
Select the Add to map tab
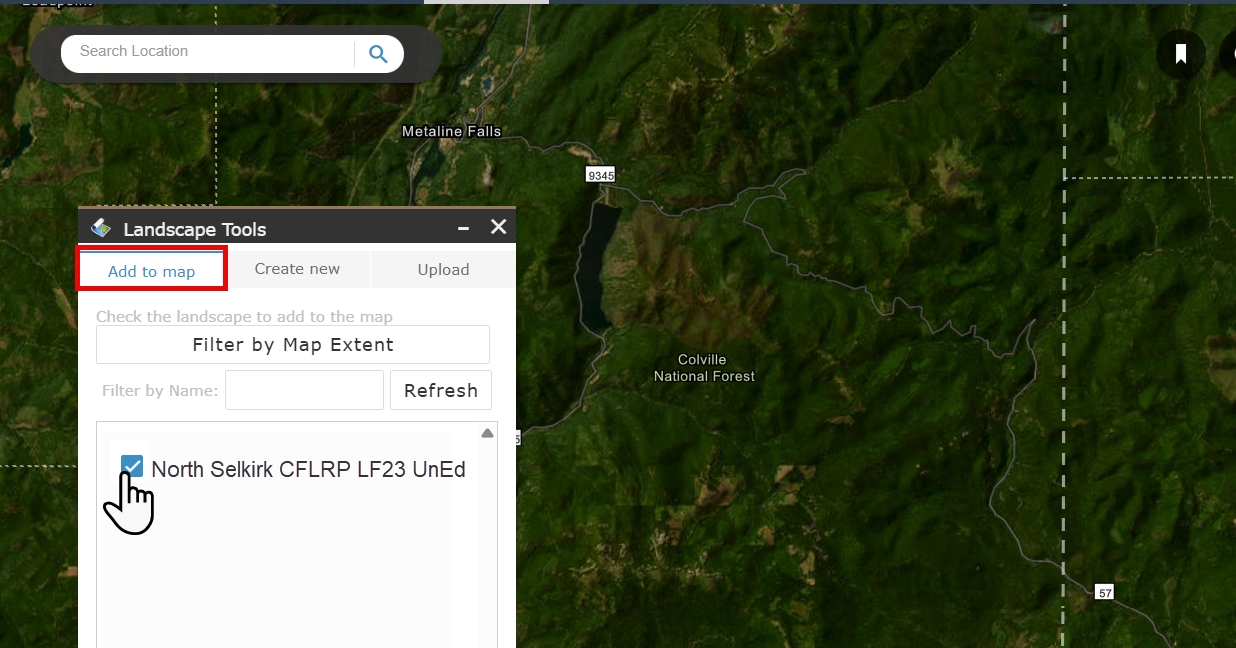tap(151, 271)
